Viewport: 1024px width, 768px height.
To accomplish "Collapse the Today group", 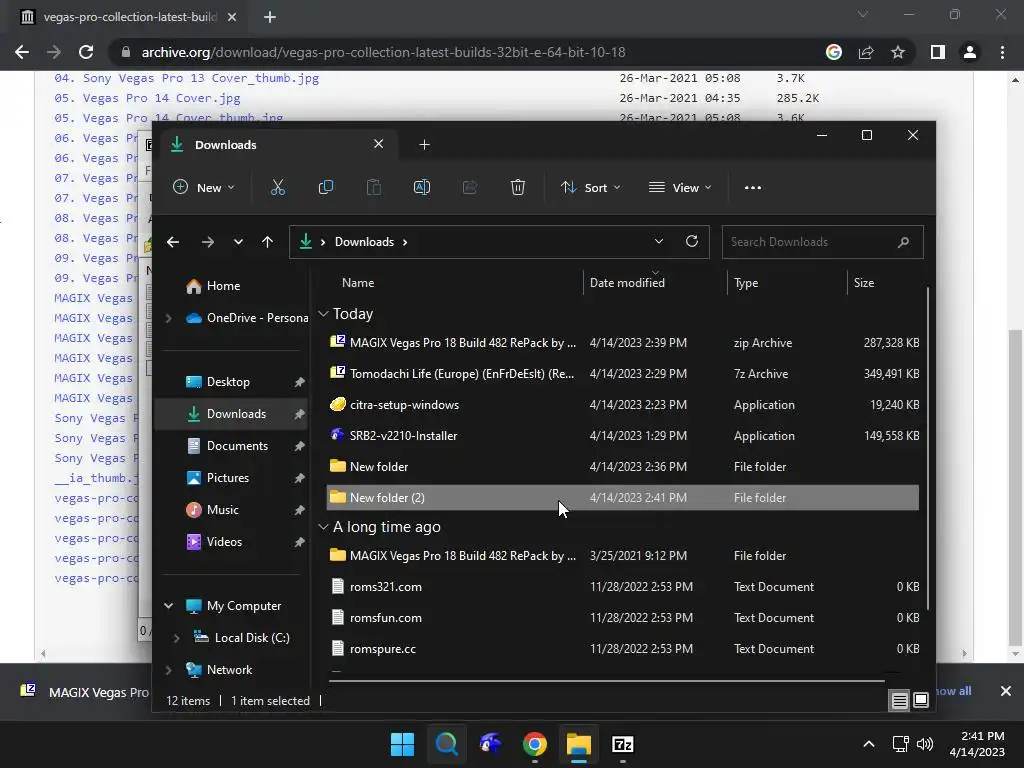I will click(x=323, y=314).
